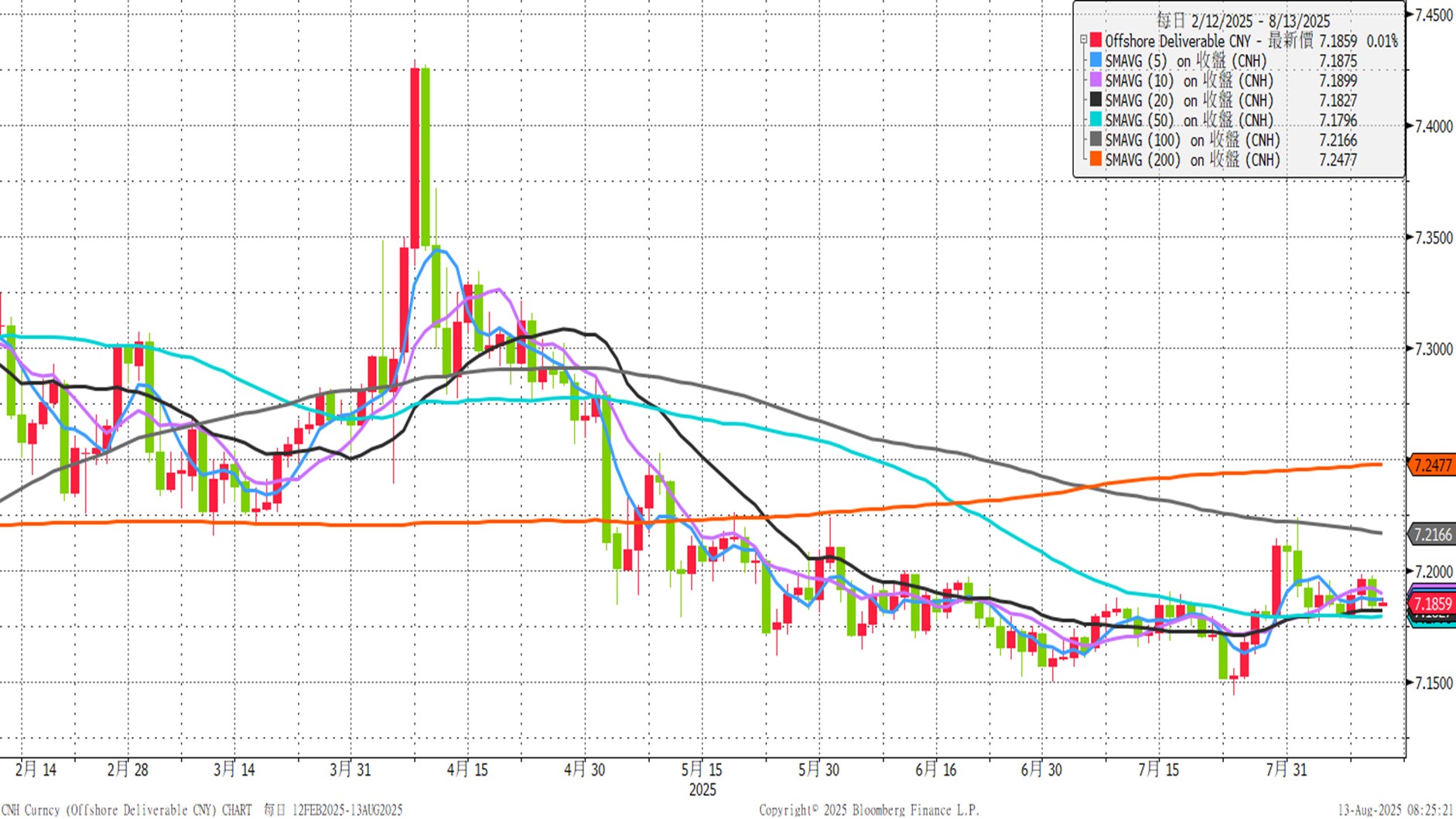
Task: Click SMAVG (10) value 7.1899
Action: click(x=1338, y=81)
